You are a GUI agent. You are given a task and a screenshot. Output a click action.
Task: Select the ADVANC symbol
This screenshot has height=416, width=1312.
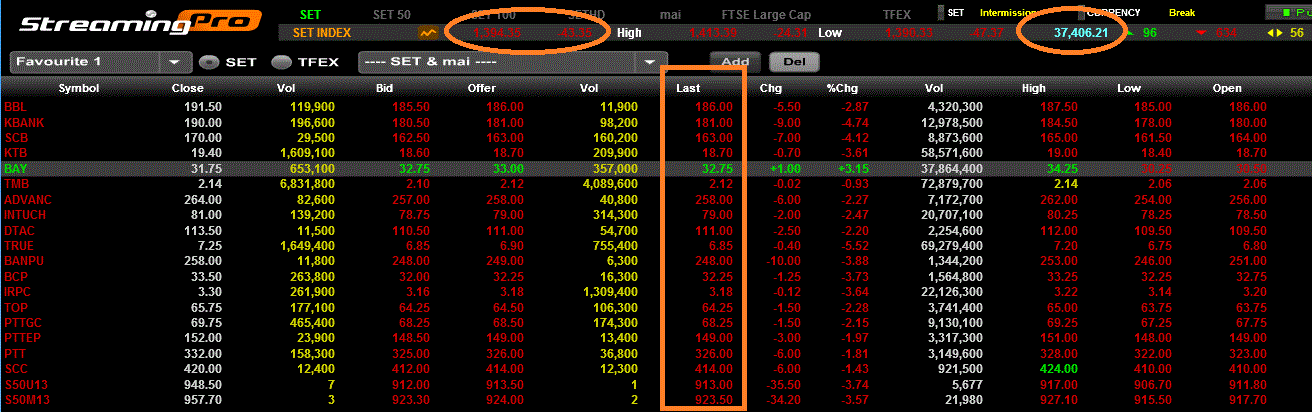29,199
